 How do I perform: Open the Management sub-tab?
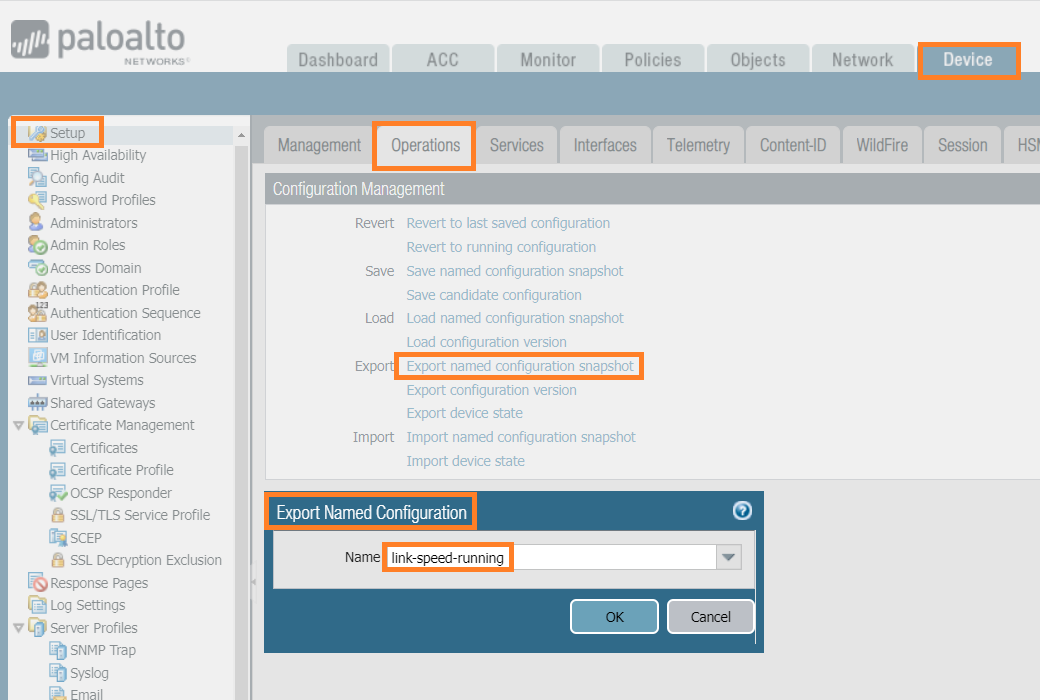[x=319, y=145]
